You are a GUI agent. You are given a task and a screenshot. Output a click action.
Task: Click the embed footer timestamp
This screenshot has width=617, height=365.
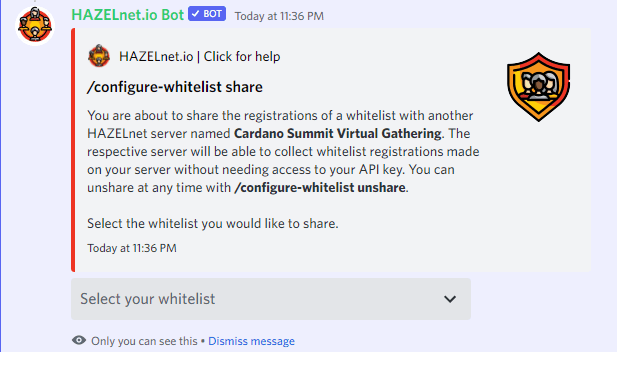pos(132,248)
